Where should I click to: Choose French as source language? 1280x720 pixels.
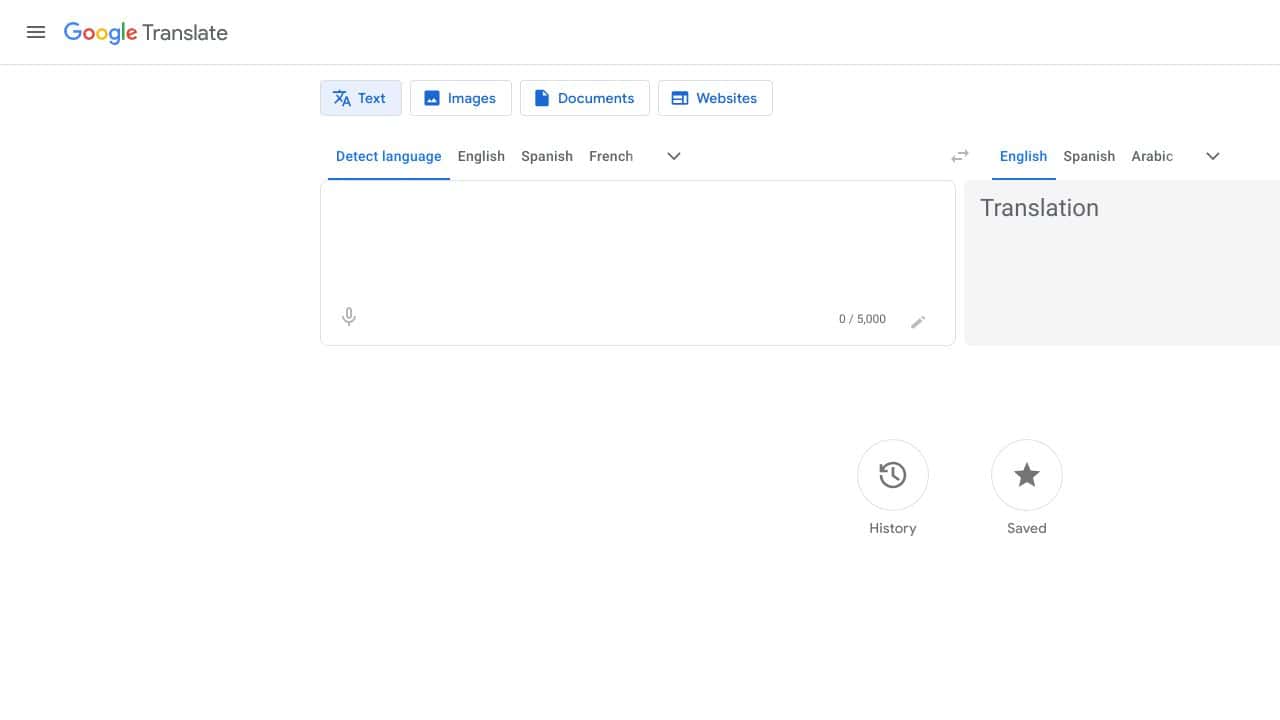tap(611, 156)
